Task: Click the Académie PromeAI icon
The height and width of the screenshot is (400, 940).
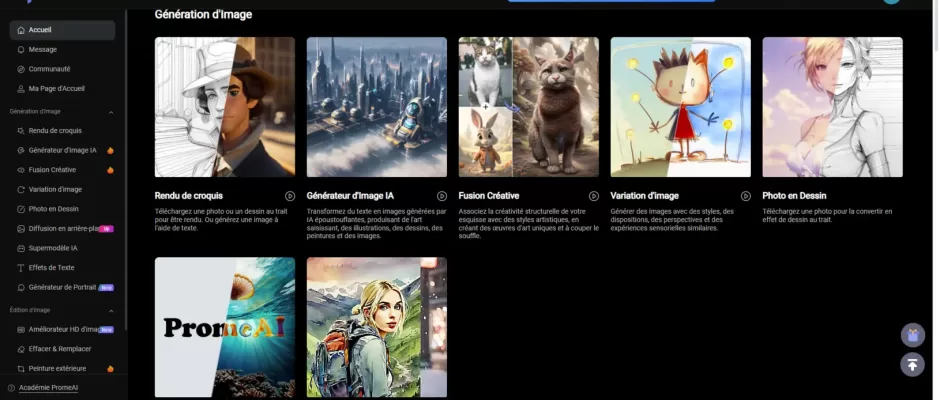Action: (11, 388)
